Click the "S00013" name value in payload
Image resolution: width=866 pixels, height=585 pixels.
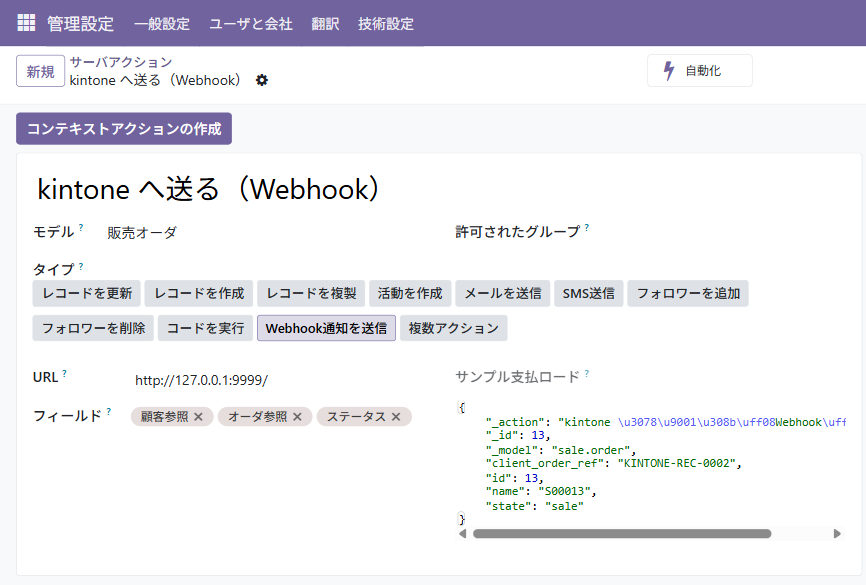point(564,491)
